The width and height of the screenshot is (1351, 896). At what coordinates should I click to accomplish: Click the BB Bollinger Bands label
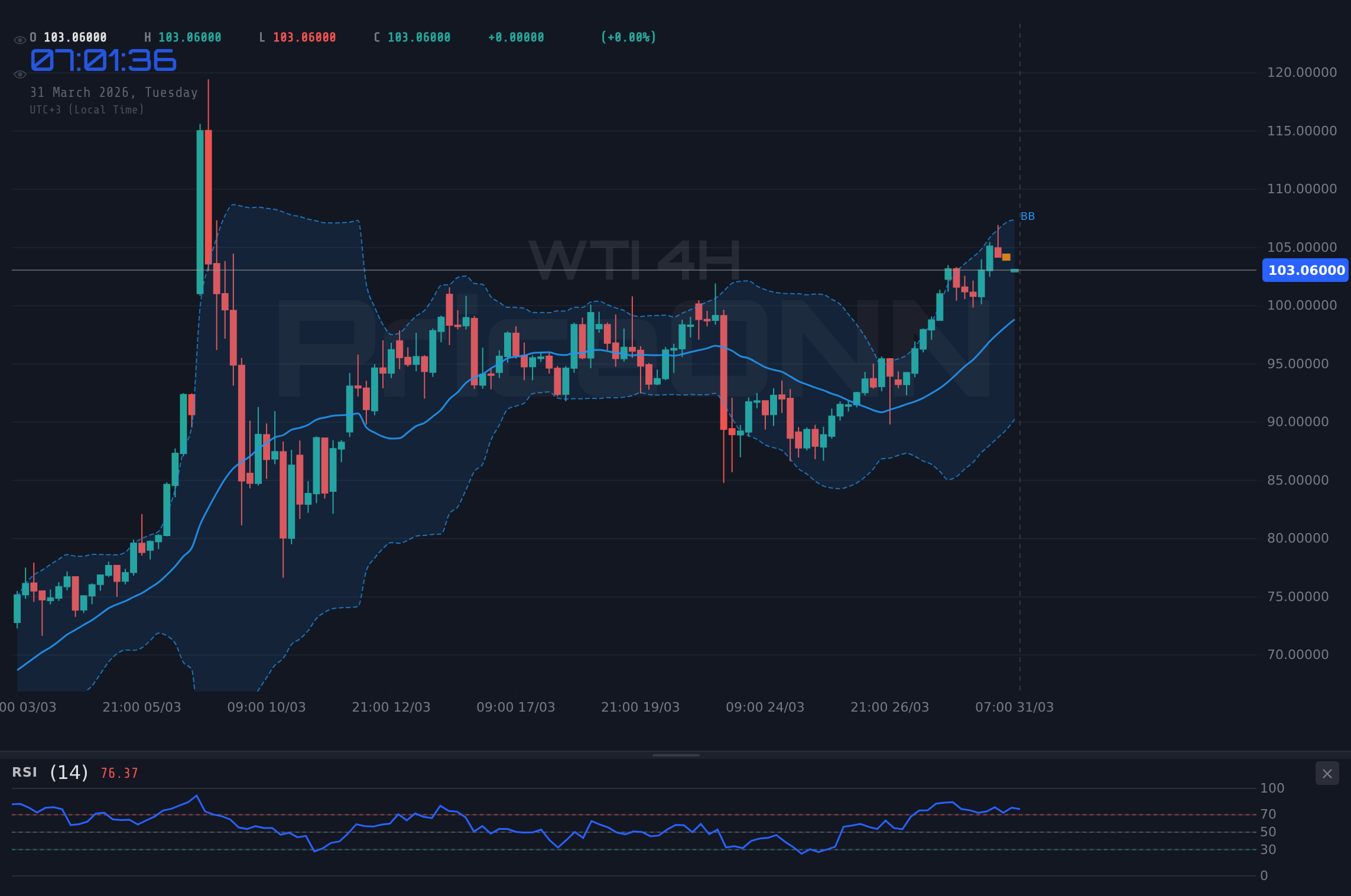[x=1027, y=216]
